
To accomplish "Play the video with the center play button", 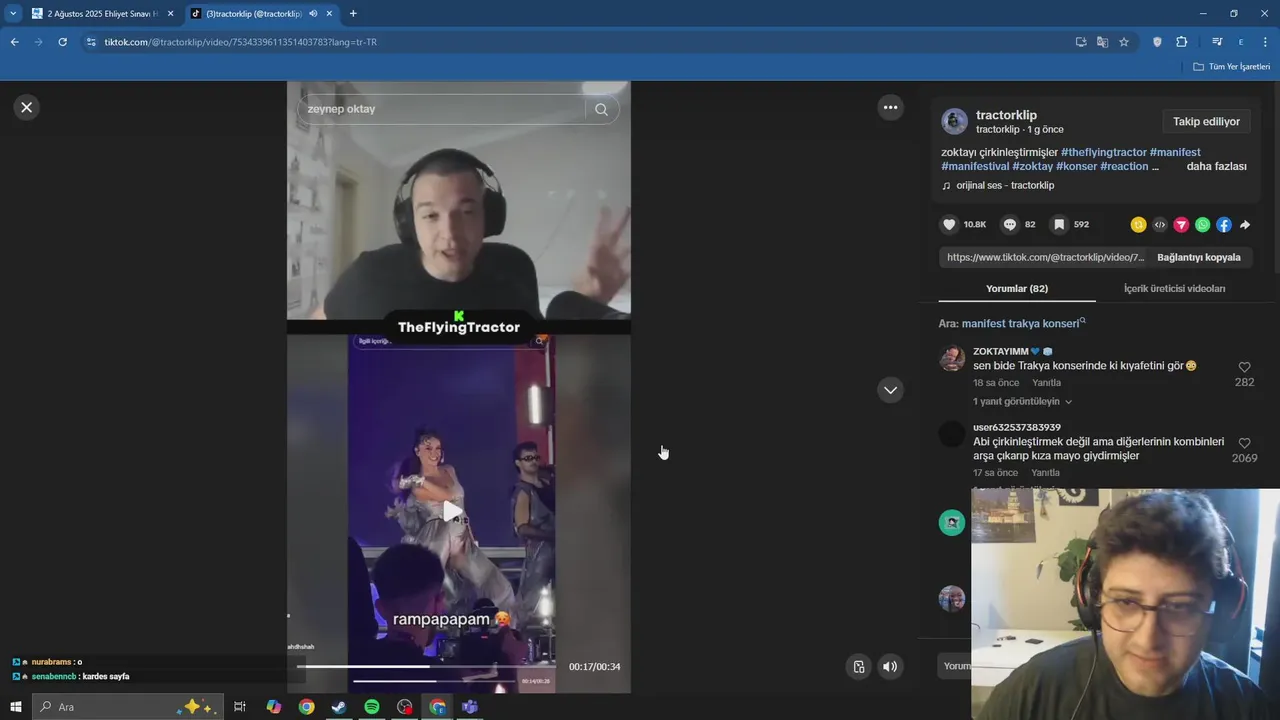I will tap(453, 512).
